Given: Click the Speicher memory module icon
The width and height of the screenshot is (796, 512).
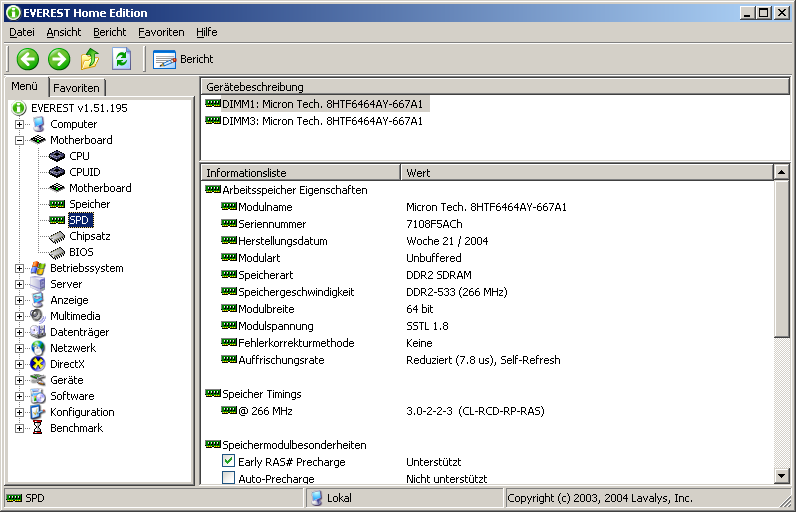Looking at the screenshot, I should (x=57, y=204).
